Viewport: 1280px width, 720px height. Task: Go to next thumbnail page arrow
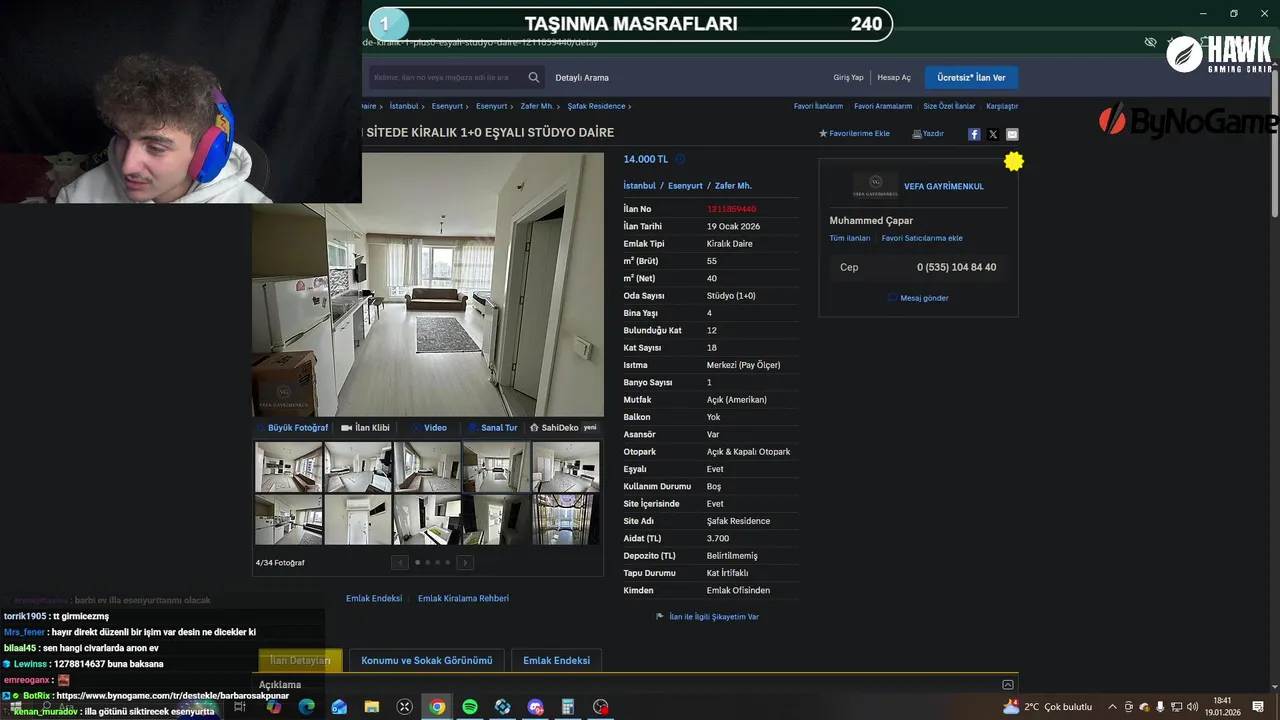point(465,562)
